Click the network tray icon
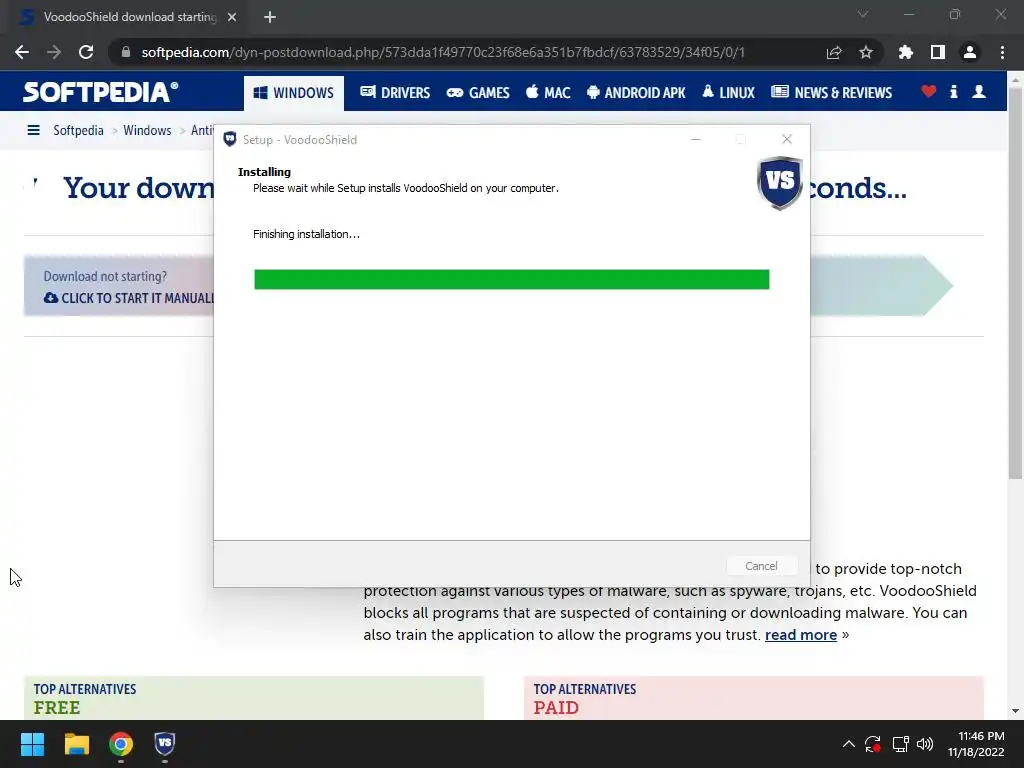 (x=901, y=744)
